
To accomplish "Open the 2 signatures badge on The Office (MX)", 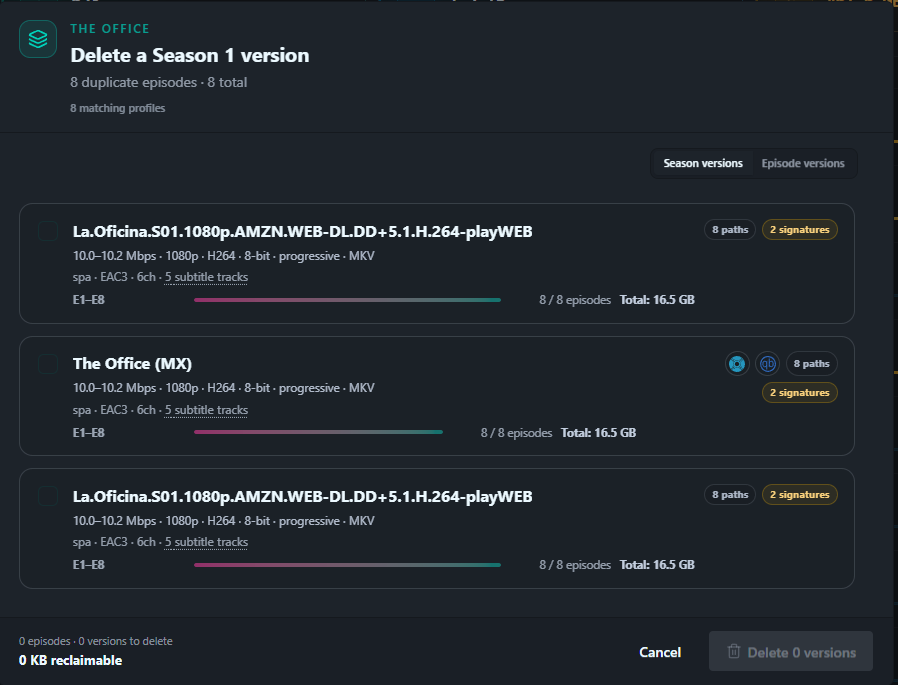I will point(799,393).
